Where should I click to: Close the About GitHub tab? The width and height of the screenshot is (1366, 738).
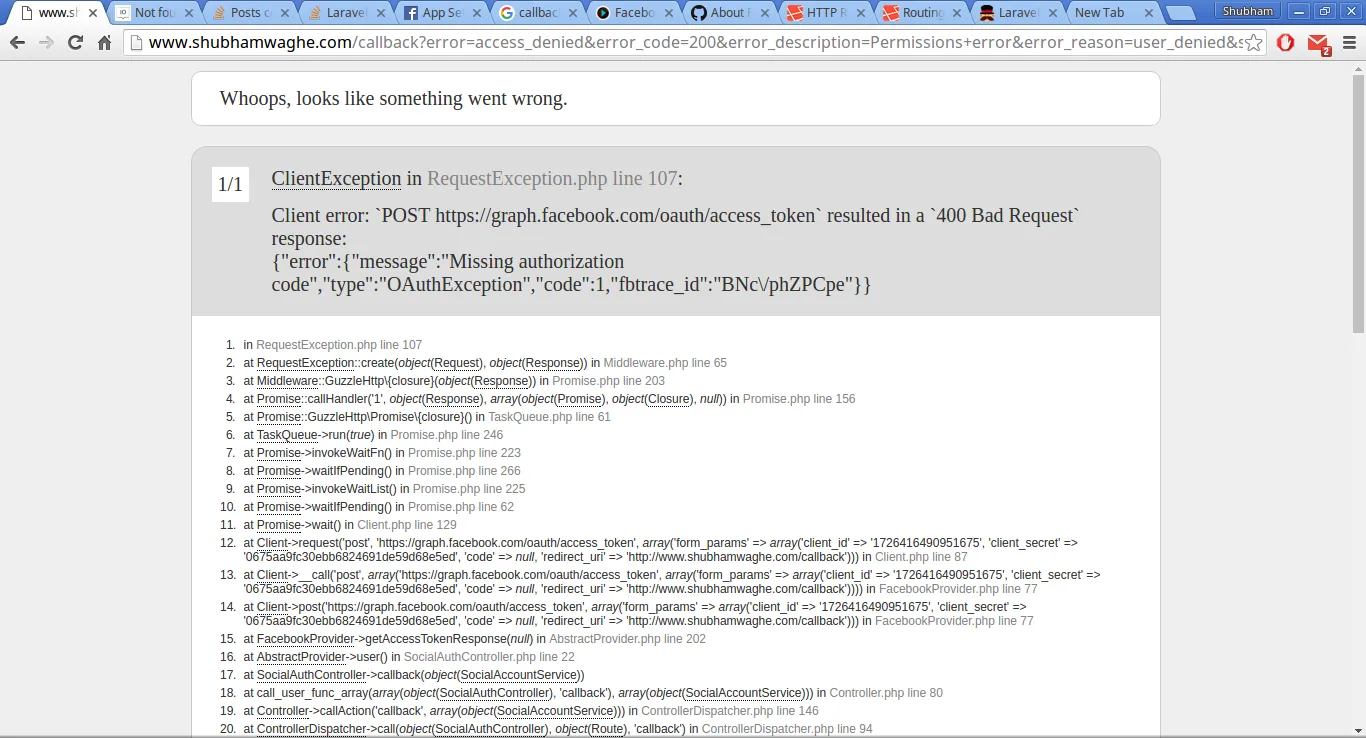coord(763,13)
